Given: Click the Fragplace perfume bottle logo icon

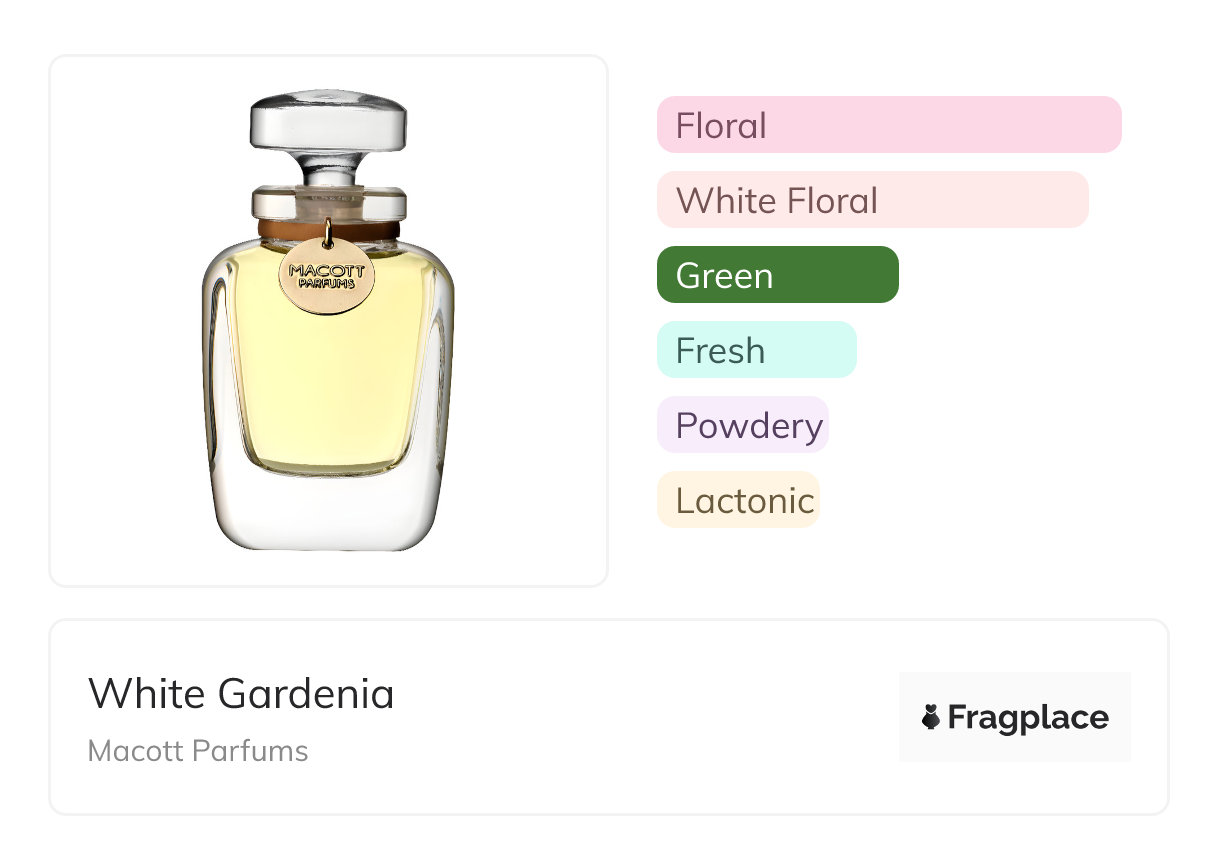Looking at the screenshot, I should 931,717.
